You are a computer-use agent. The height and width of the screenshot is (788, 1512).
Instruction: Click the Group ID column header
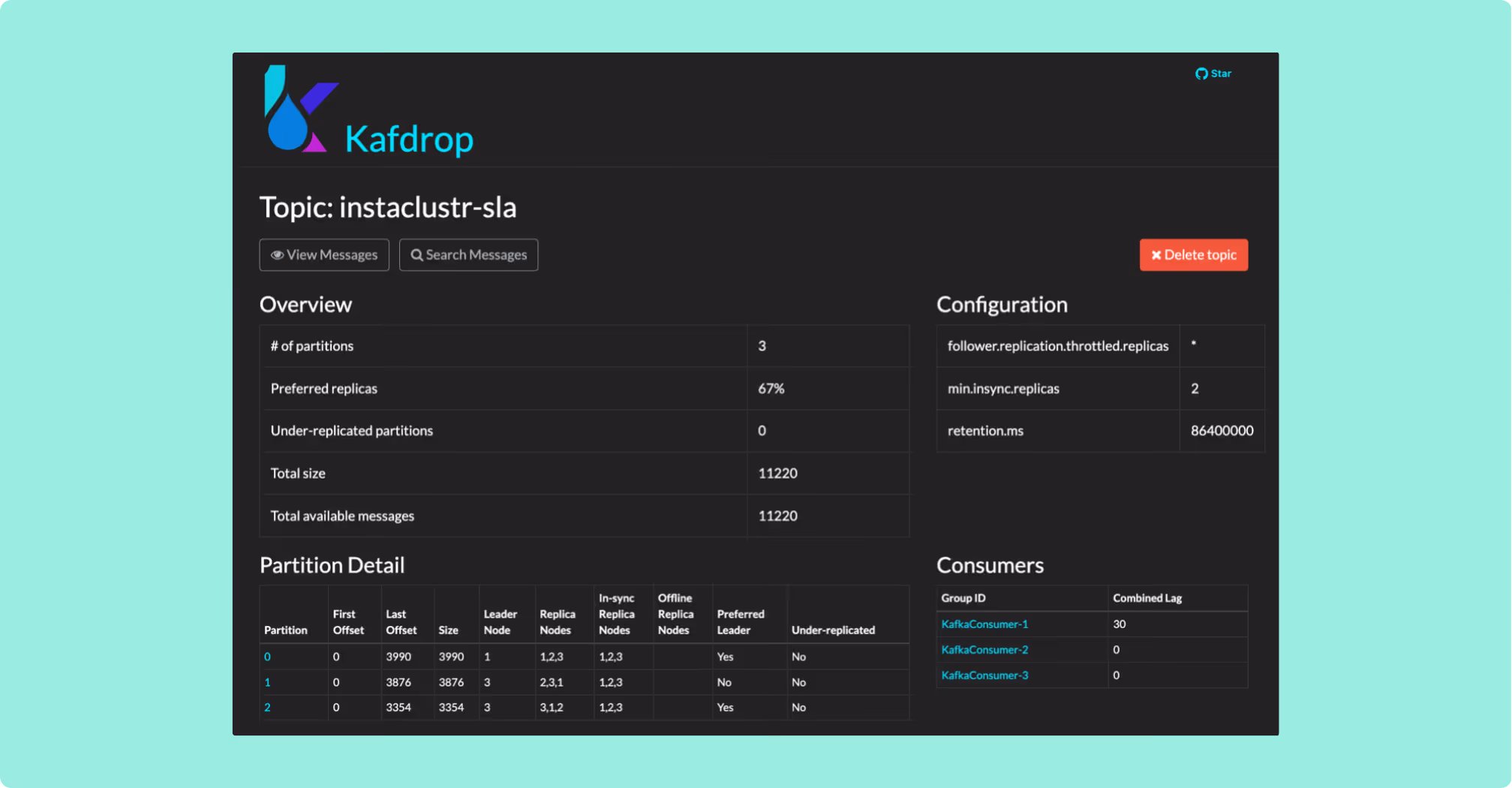(963, 598)
